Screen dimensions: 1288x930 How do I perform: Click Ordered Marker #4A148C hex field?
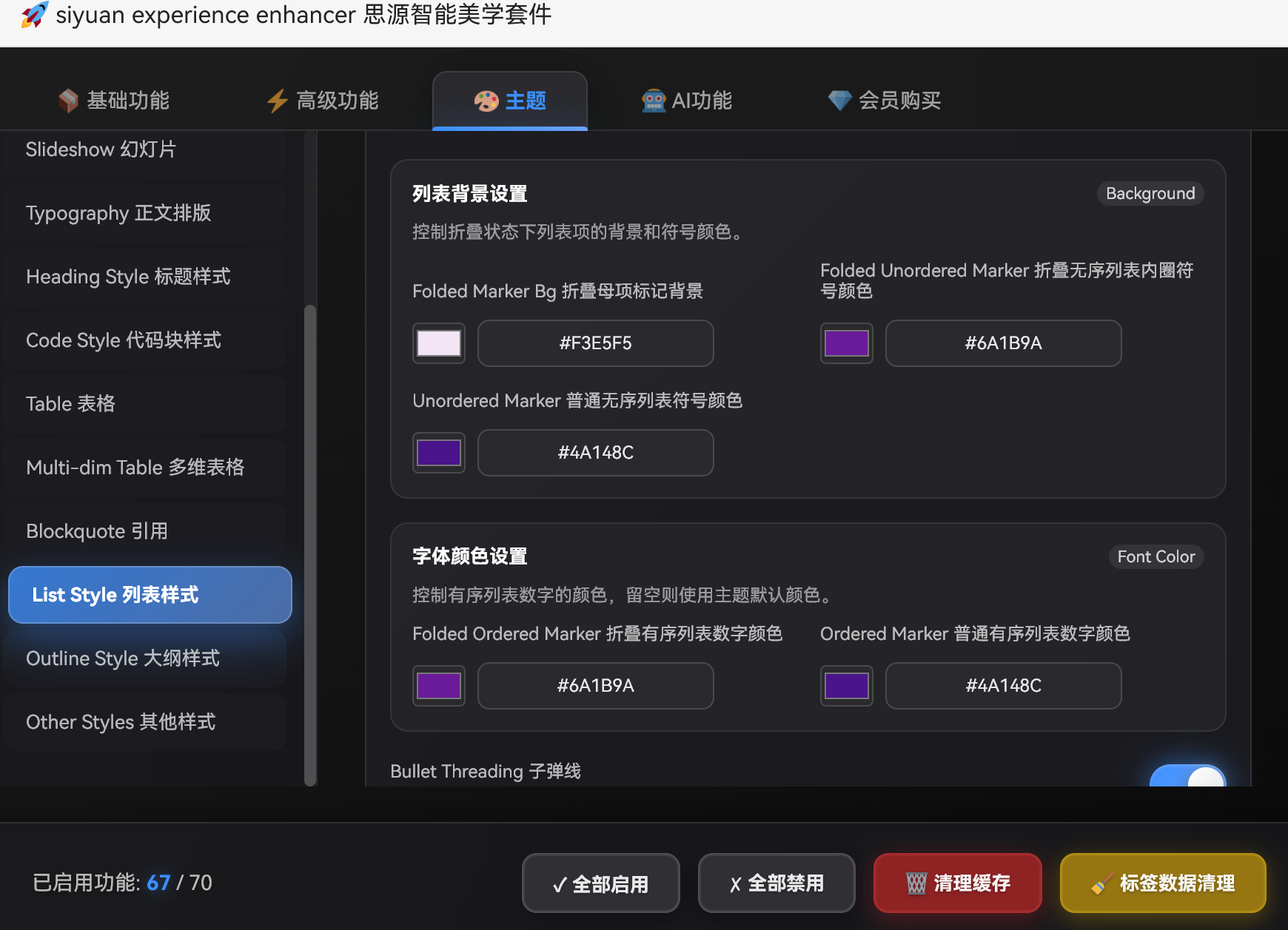[1004, 686]
